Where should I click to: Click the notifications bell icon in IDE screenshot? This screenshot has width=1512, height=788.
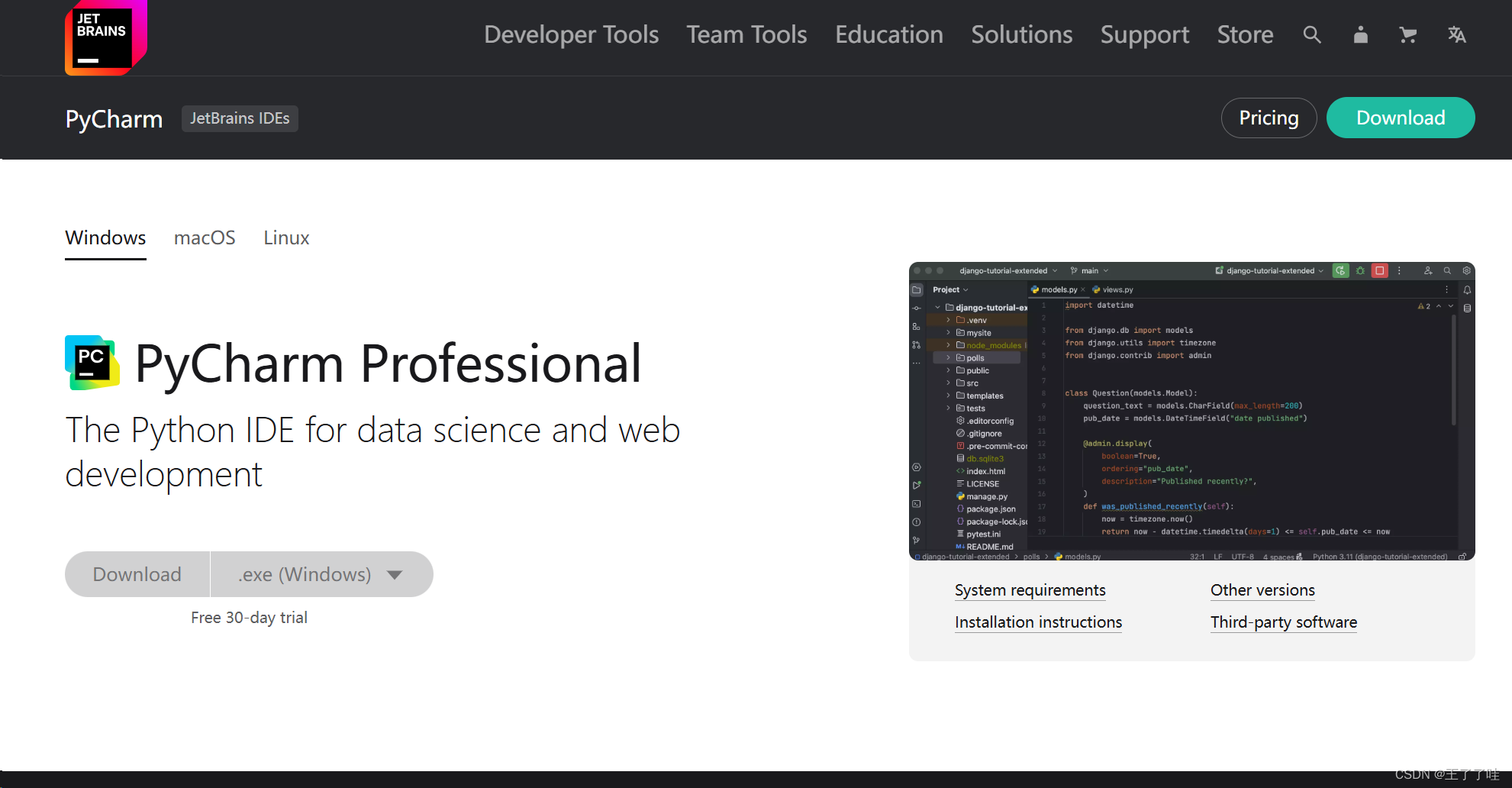point(1467,289)
